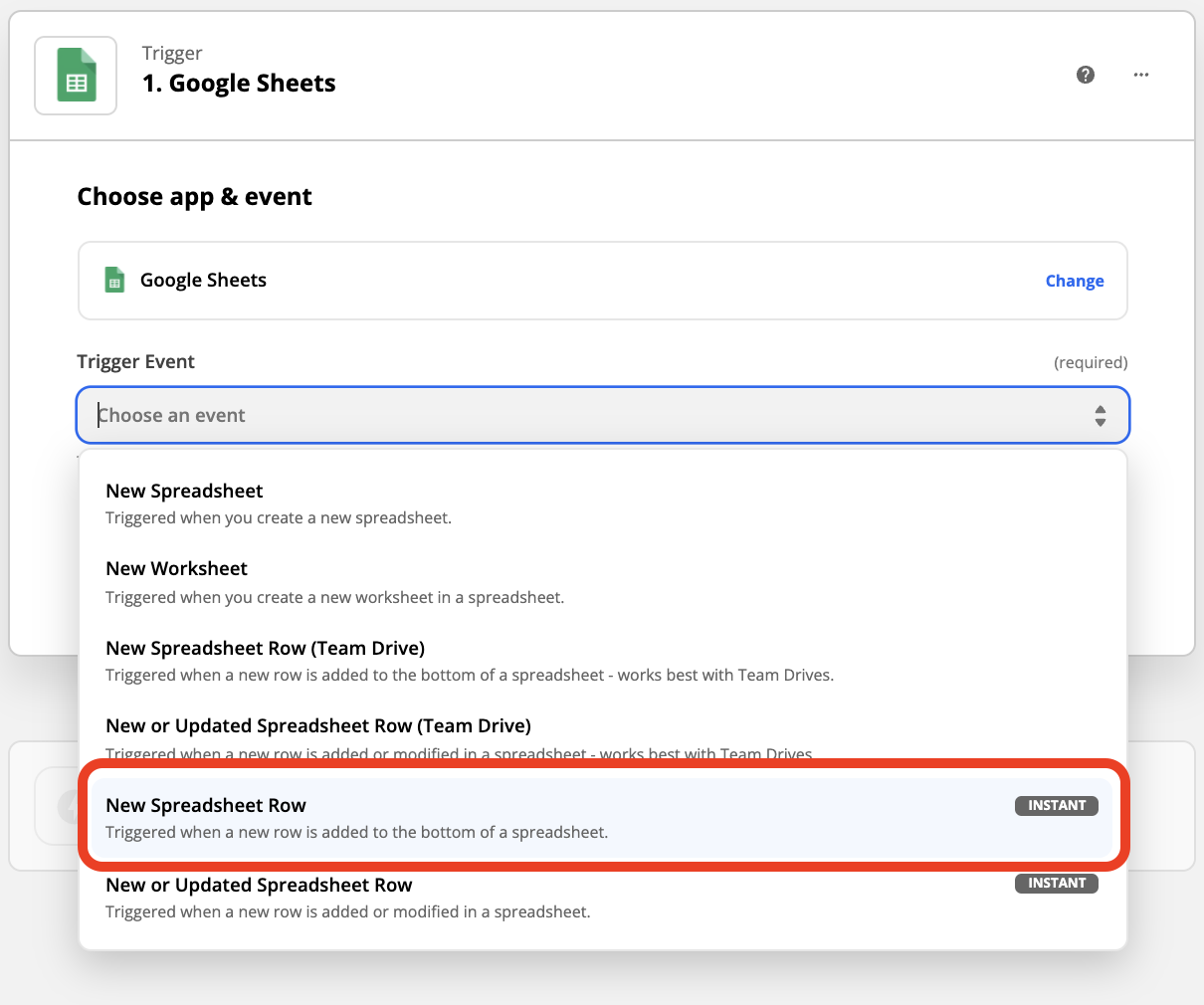Focus the Choose an event field
The height and width of the screenshot is (1005, 1204).
(603, 415)
